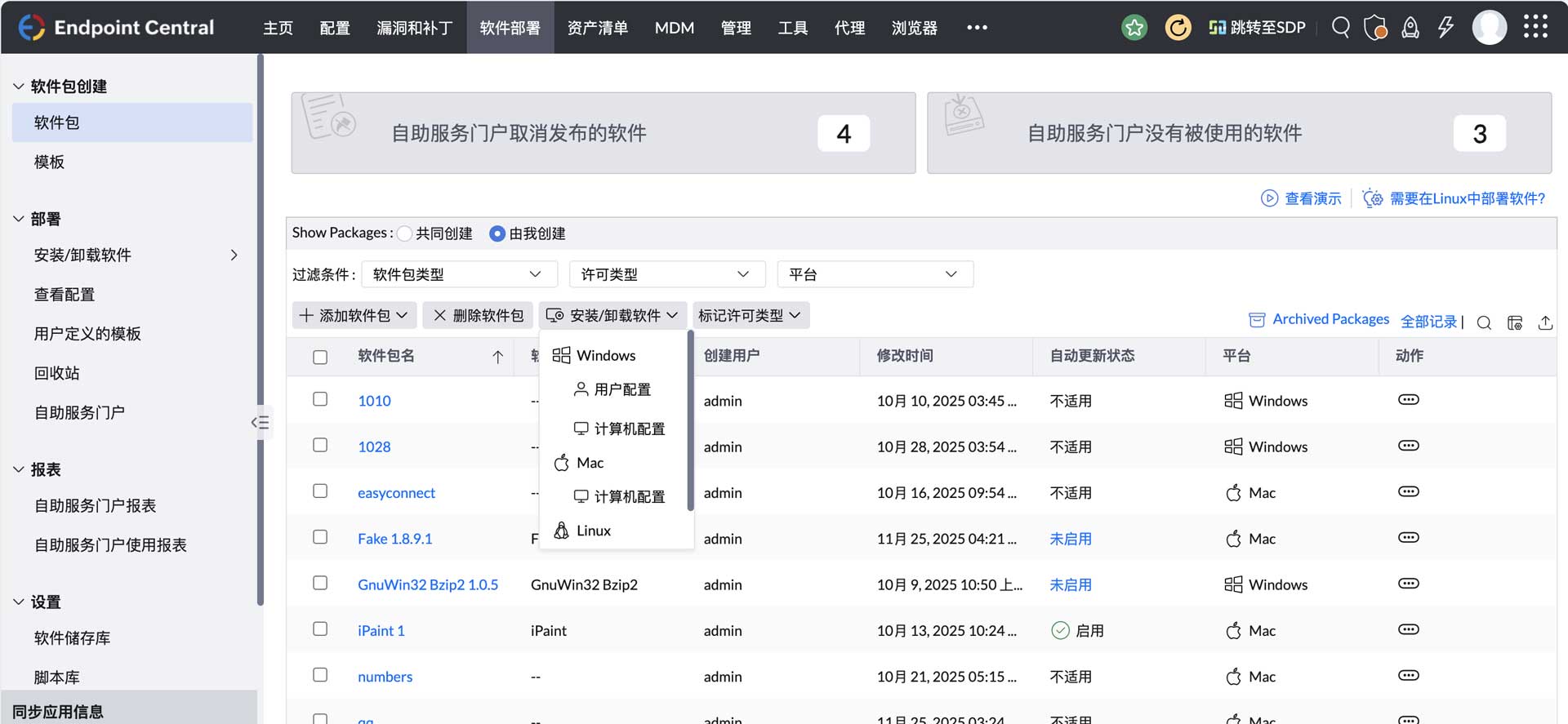Viewport: 1568px width, 724px height.
Task: Open action menu for 1028 row
Action: click(x=1409, y=446)
